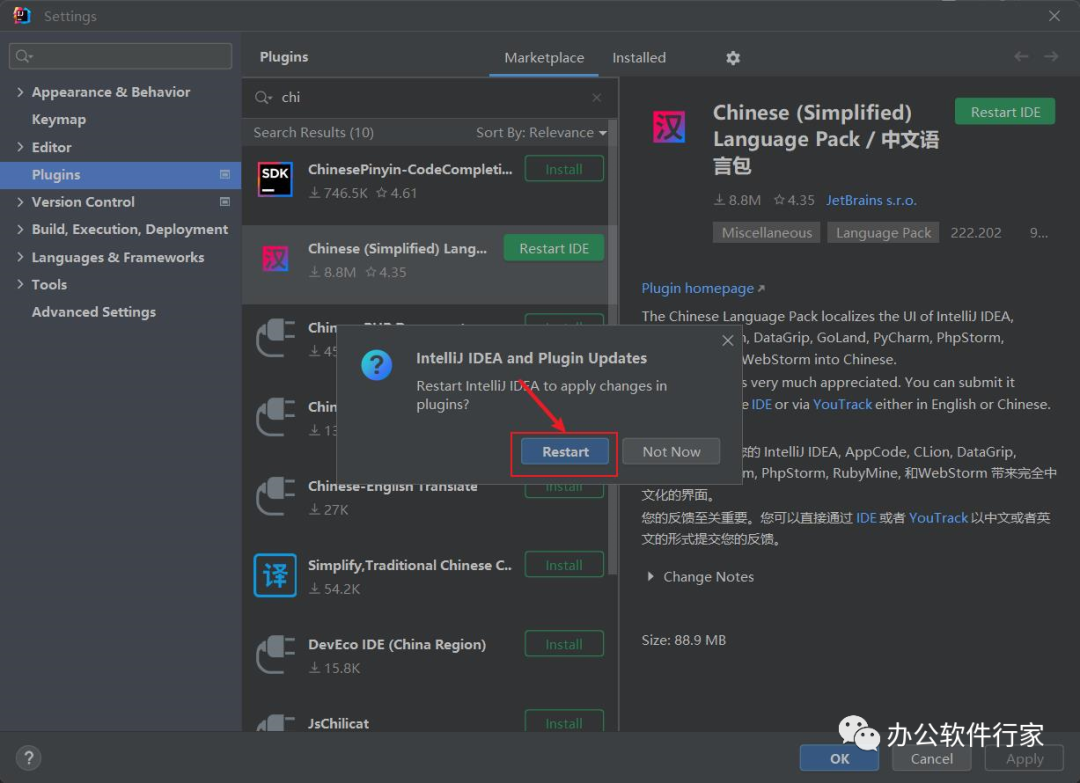This screenshot has height=783, width=1080.
Task: Select Keymap in the settings tree
Action: point(59,119)
